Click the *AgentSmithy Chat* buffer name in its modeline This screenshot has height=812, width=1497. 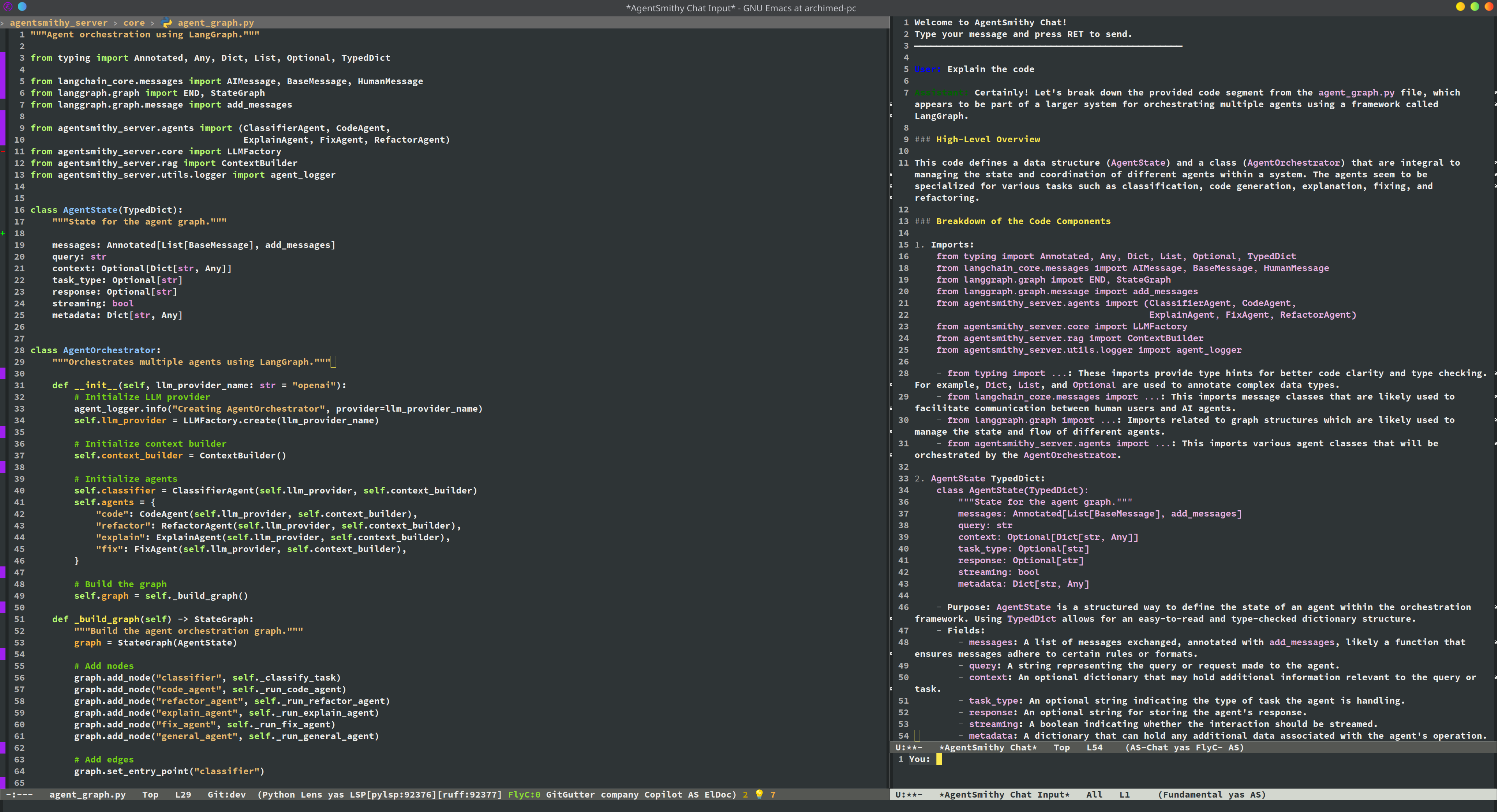tap(988, 747)
